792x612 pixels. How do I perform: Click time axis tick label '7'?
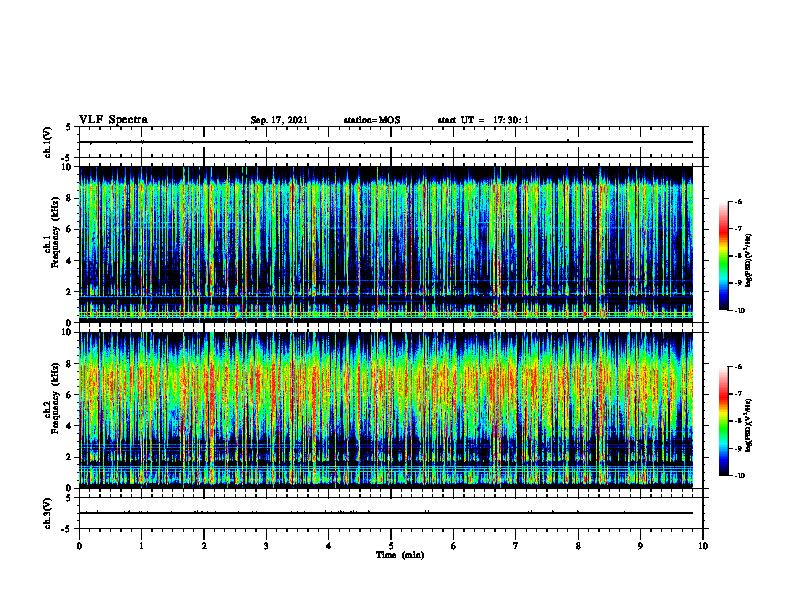click(x=516, y=546)
